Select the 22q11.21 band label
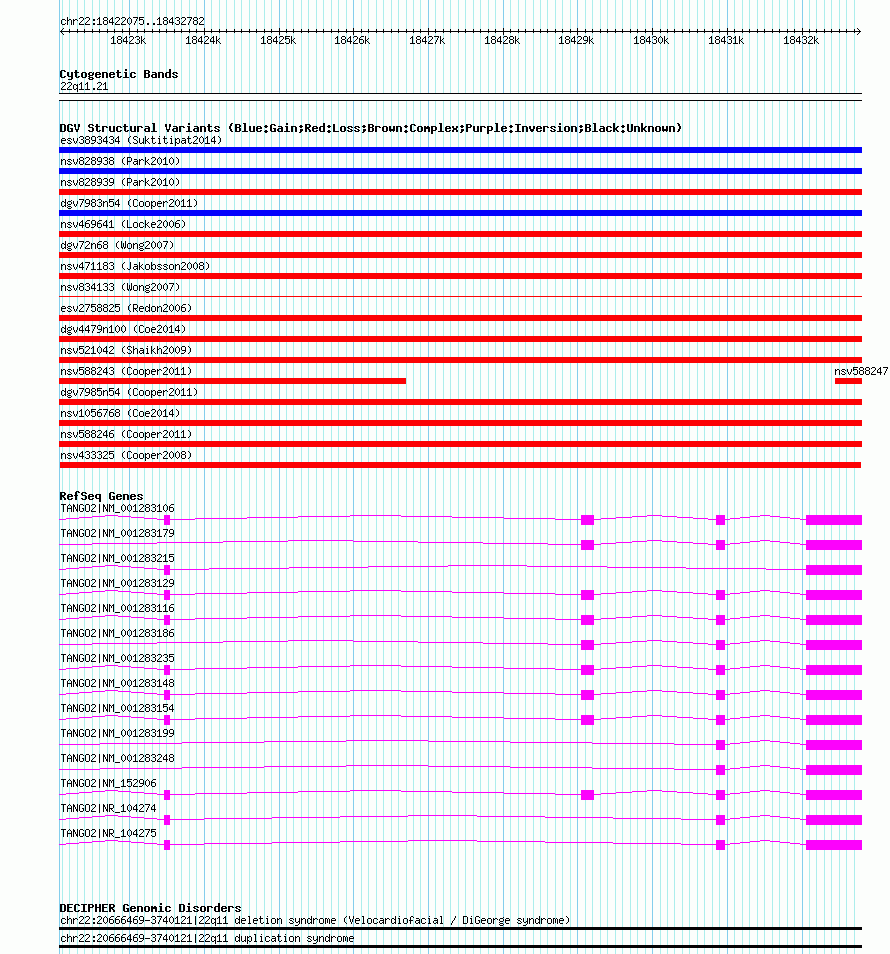This screenshot has width=890, height=954. coord(84,86)
